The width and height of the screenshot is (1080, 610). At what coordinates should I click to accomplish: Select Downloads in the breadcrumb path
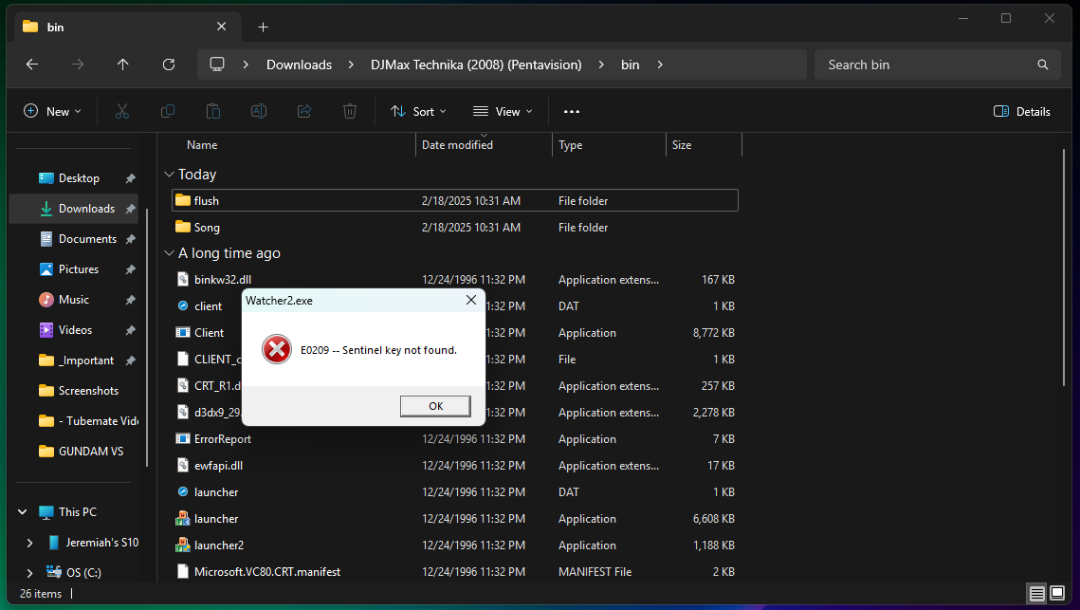pyautogui.click(x=298, y=65)
